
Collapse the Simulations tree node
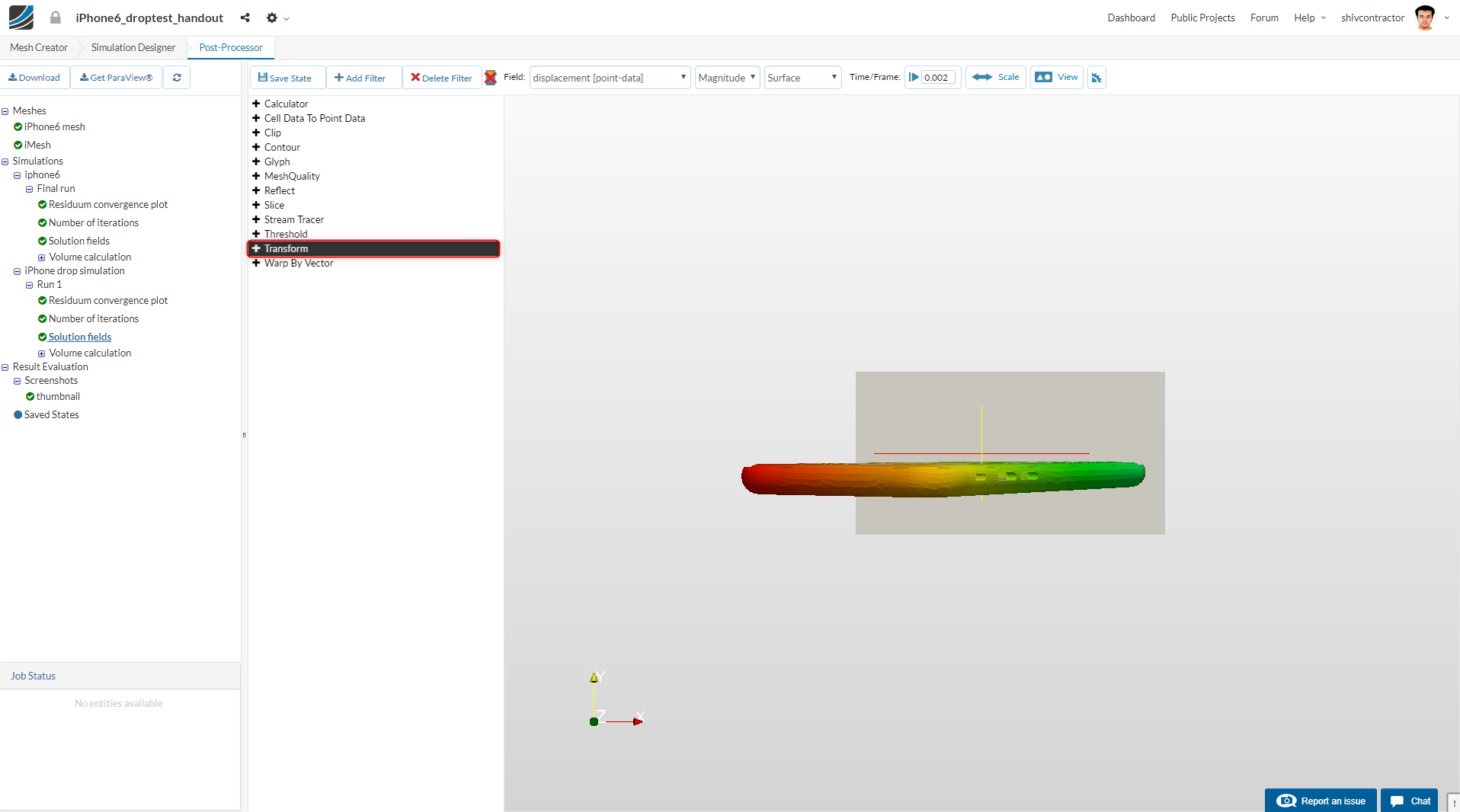tap(5, 161)
